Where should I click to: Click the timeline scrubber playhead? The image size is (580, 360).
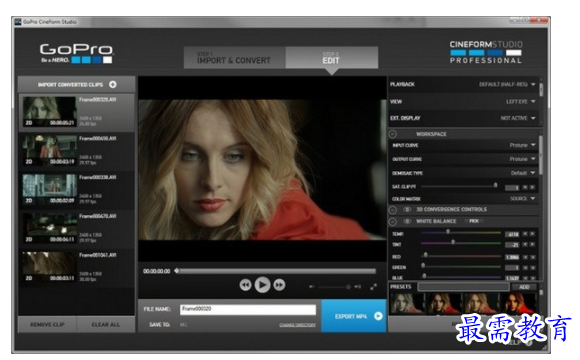coord(177,271)
